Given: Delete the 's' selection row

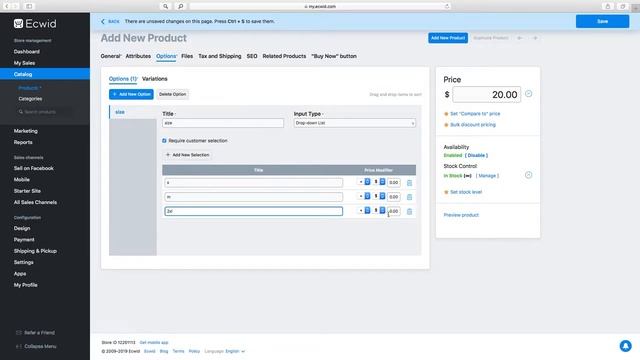Looking at the screenshot, I should click(x=409, y=183).
